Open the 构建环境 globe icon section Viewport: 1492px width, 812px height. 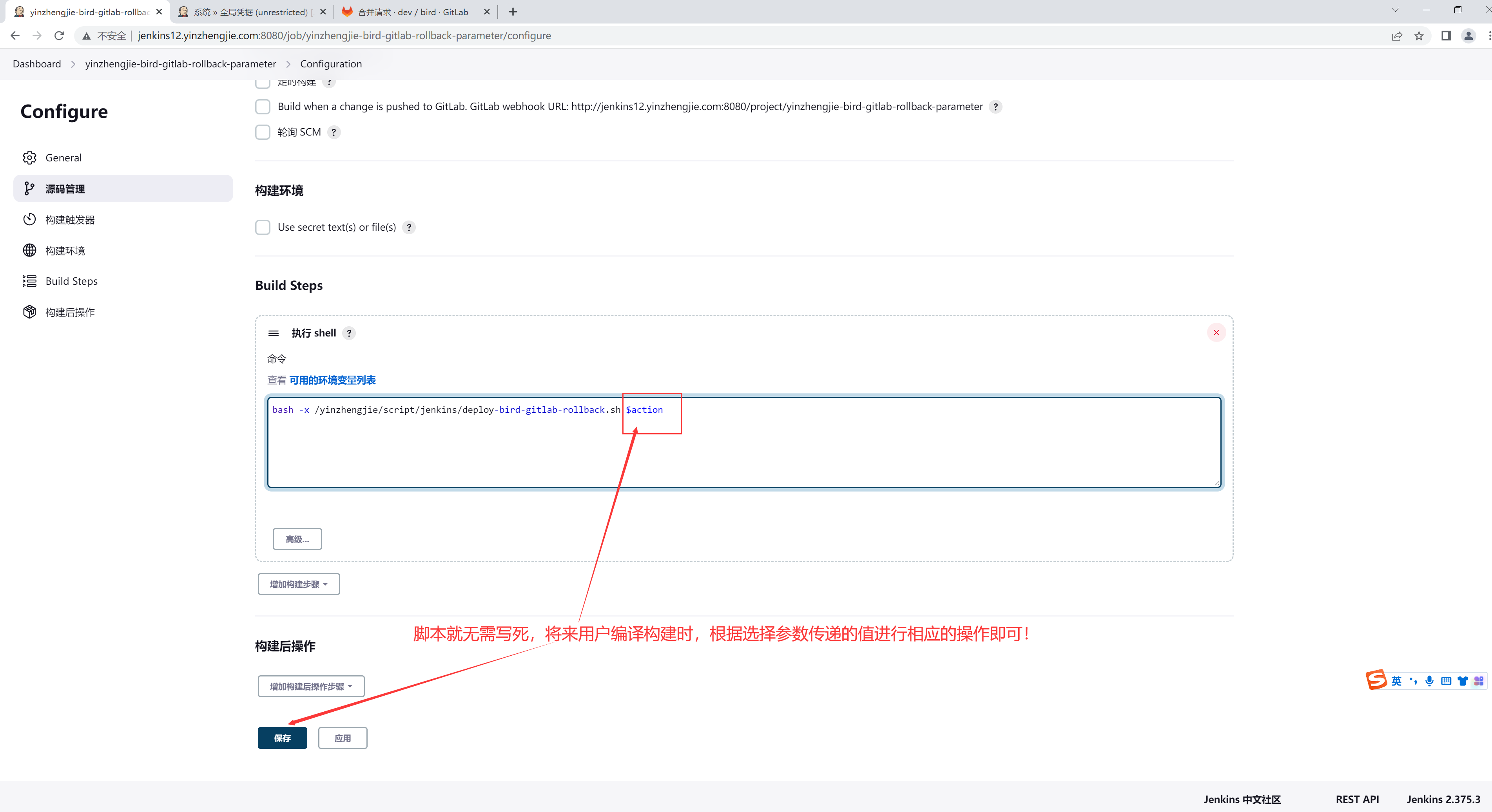pos(29,250)
